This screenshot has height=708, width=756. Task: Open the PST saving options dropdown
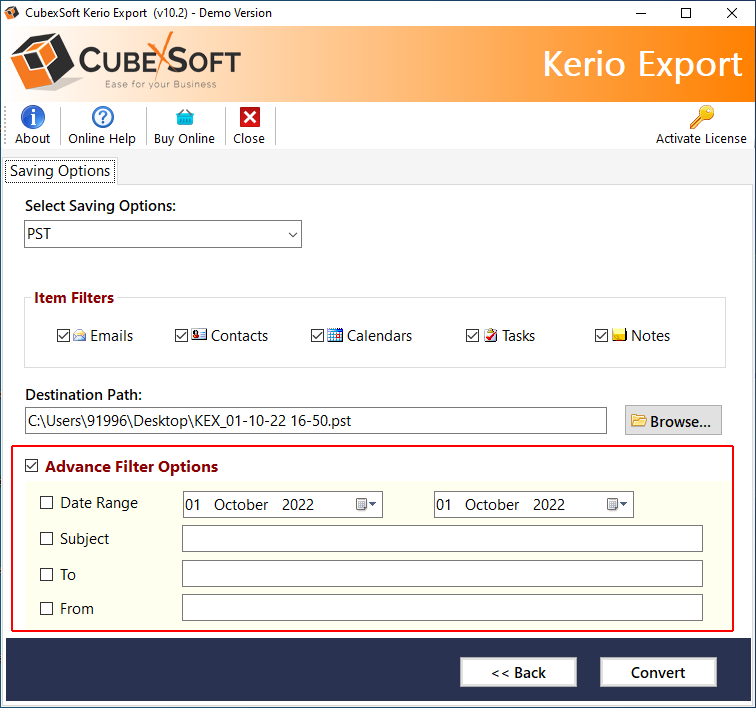163,234
